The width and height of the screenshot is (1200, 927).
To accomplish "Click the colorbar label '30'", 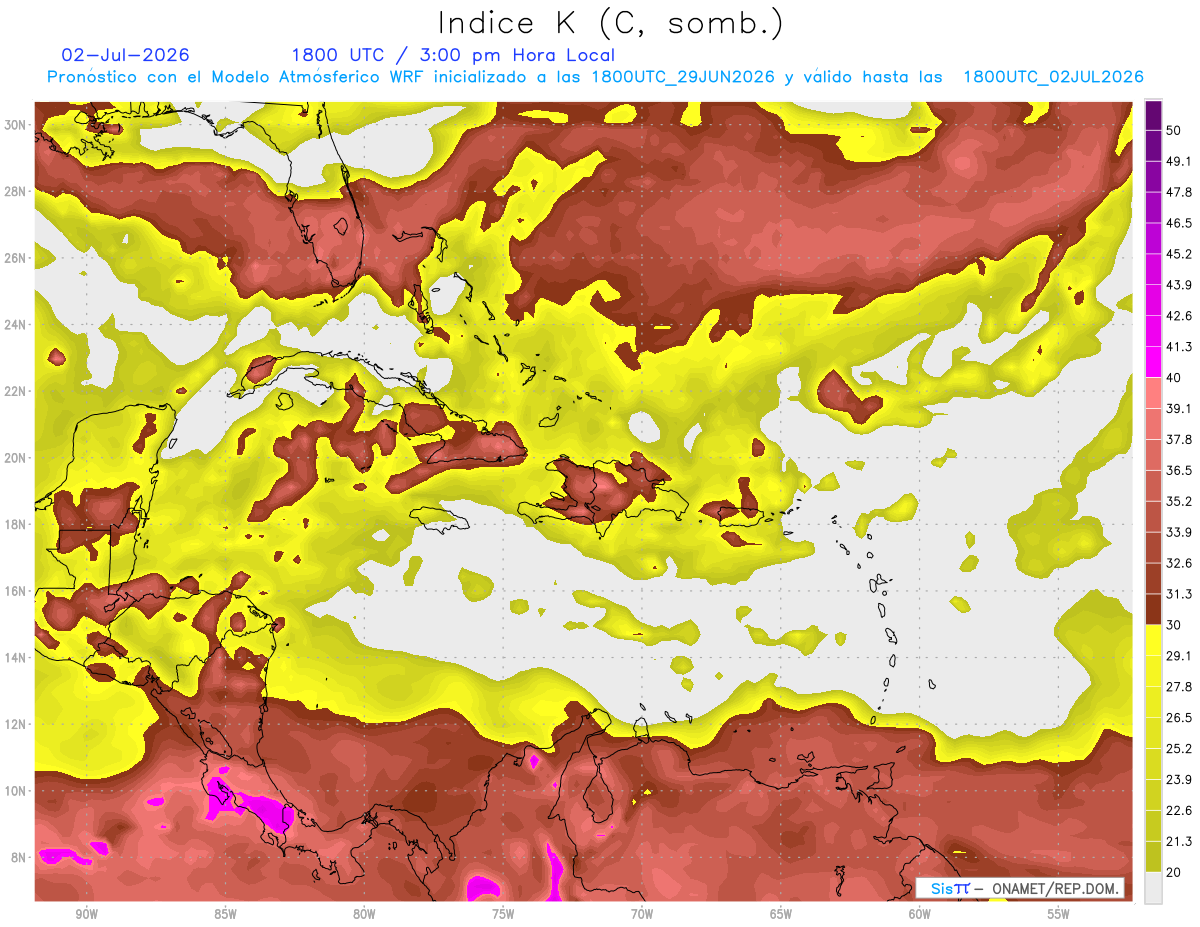I will pos(1175,625).
